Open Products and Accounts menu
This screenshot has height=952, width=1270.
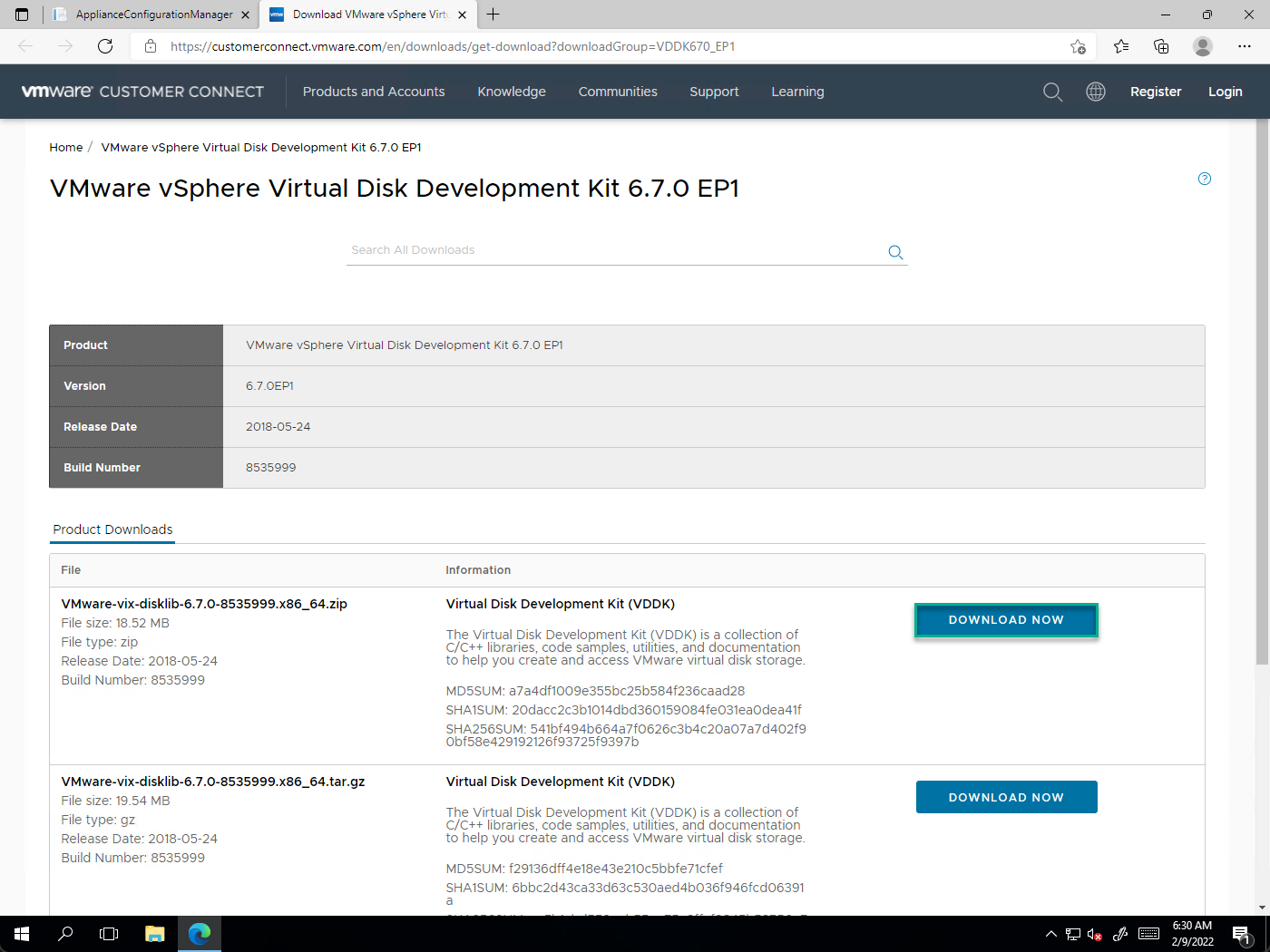point(374,92)
